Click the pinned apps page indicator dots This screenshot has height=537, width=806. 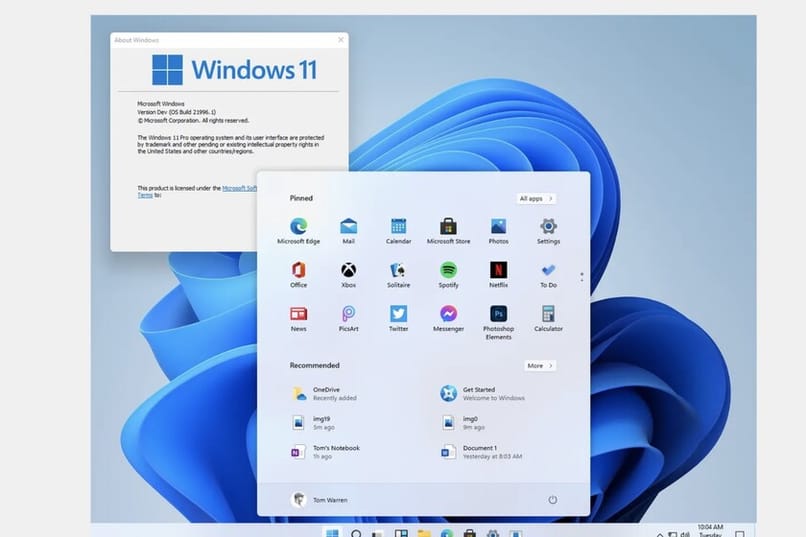(582, 277)
